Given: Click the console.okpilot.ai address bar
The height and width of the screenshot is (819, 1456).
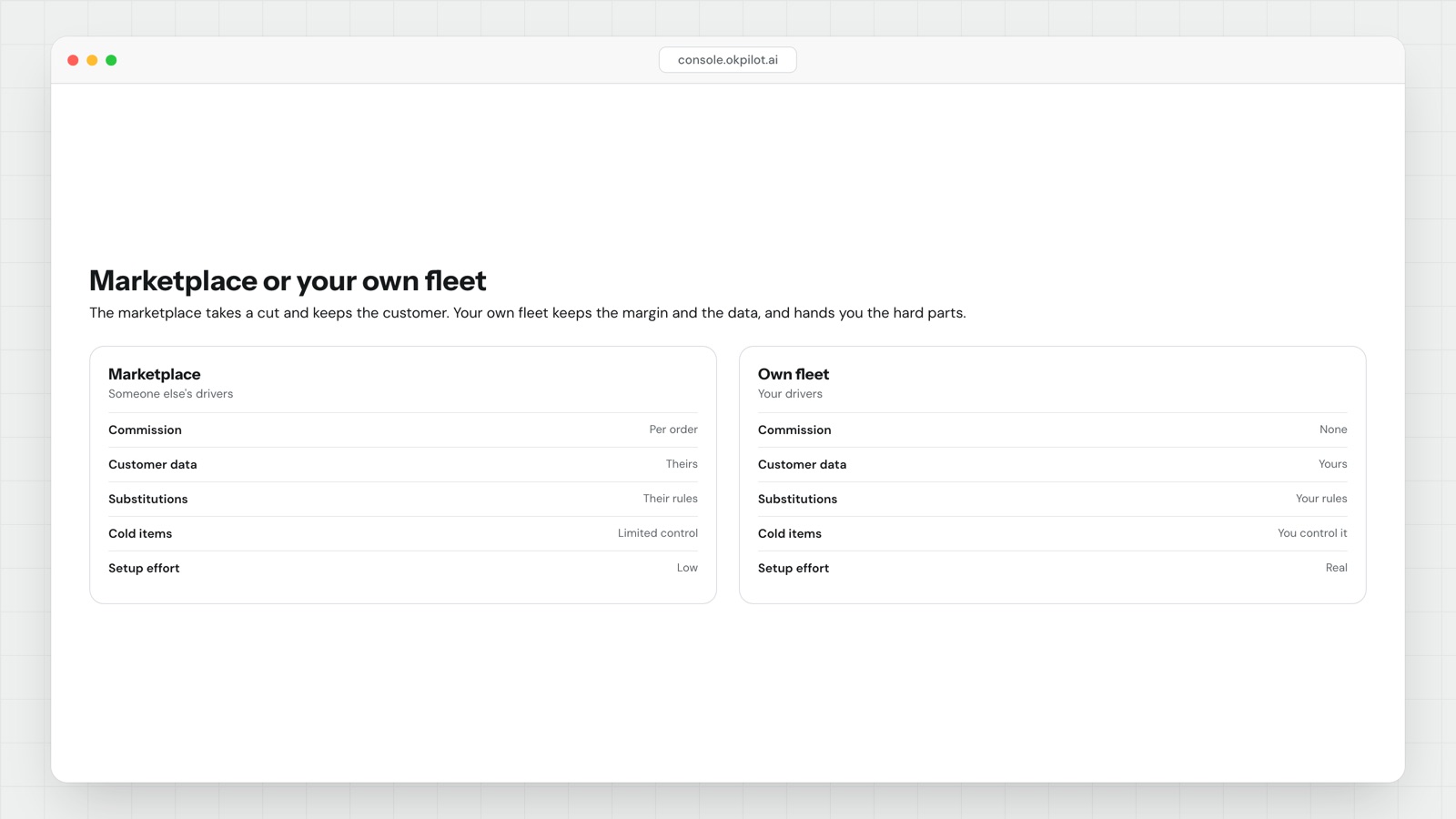Looking at the screenshot, I should point(728,60).
